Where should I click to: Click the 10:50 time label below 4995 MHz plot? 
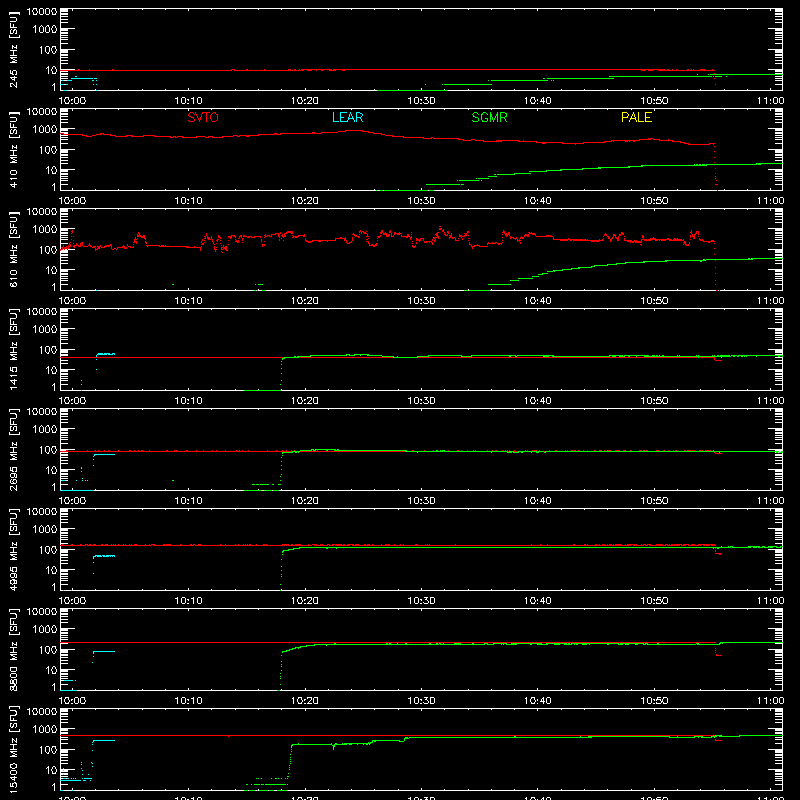tap(654, 601)
